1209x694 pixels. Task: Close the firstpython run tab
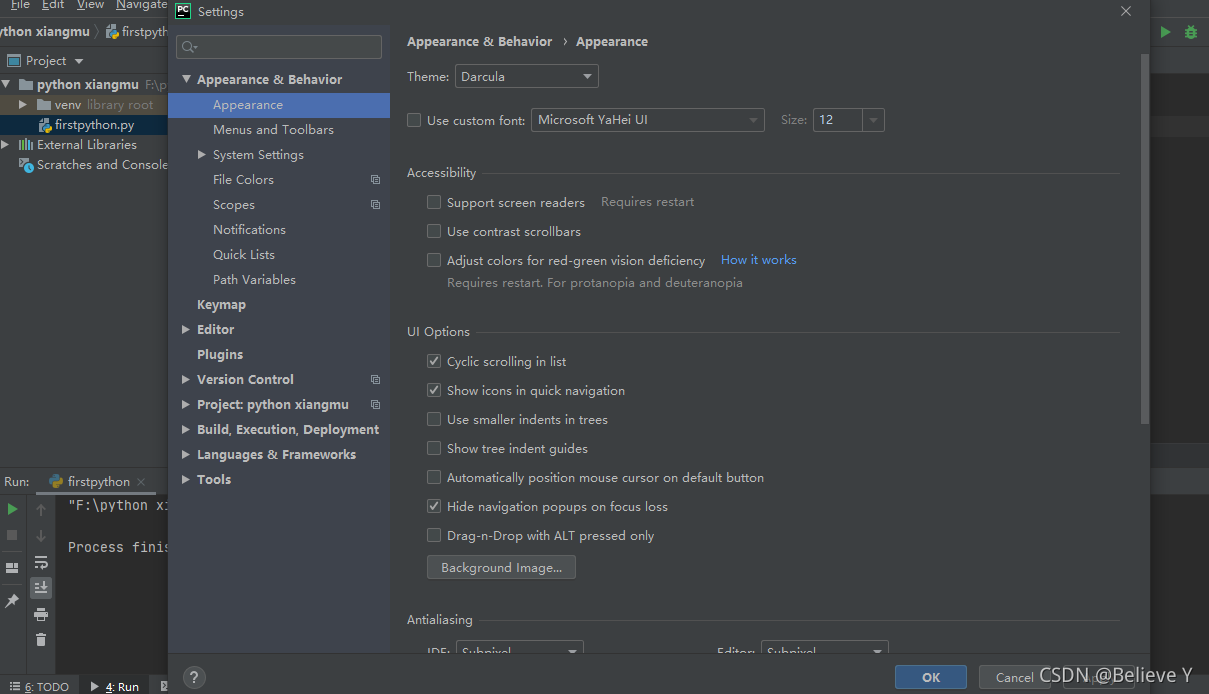coord(140,482)
